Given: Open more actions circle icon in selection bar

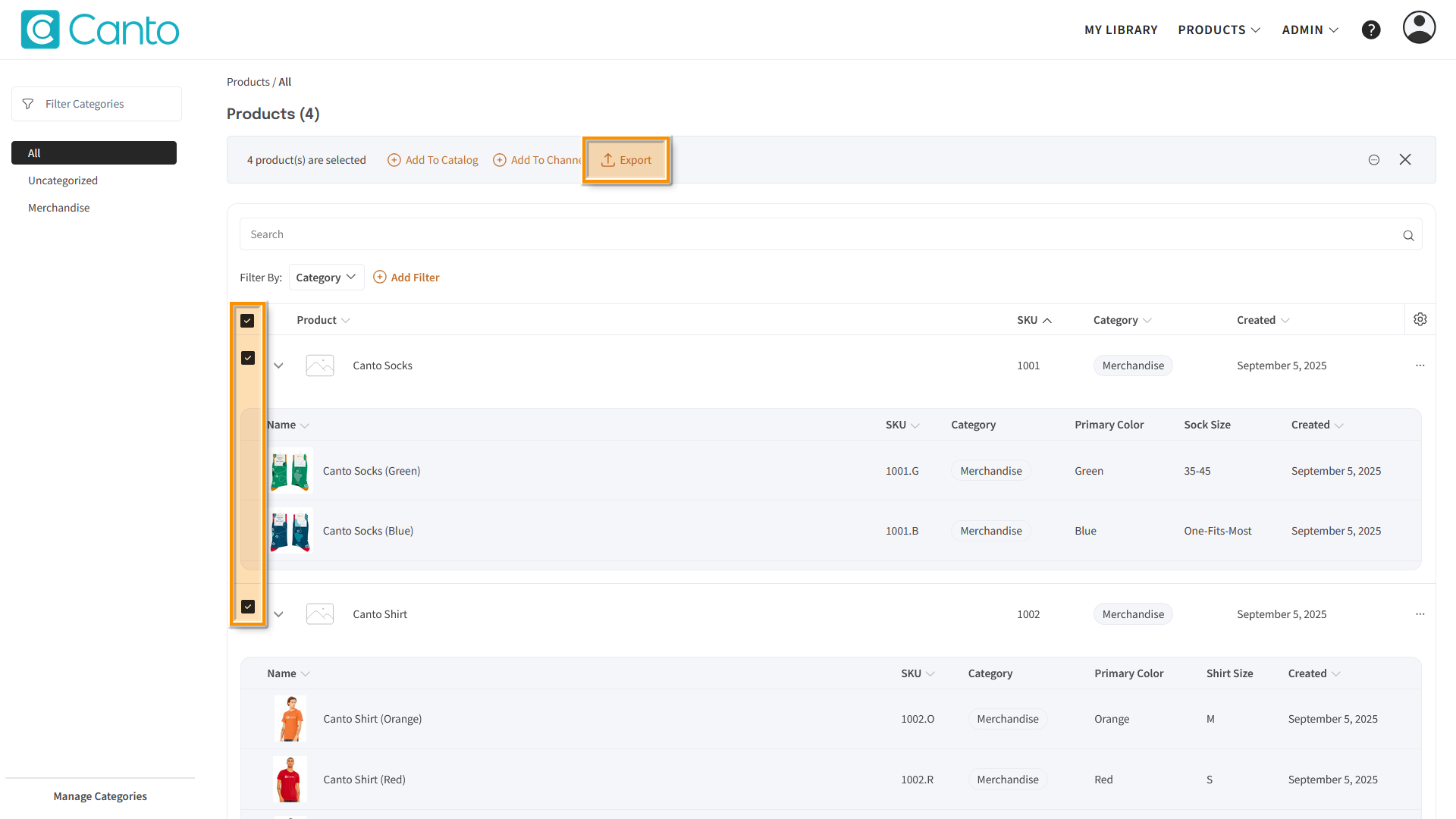Looking at the screenshot, I should [x=1373, y=159].
